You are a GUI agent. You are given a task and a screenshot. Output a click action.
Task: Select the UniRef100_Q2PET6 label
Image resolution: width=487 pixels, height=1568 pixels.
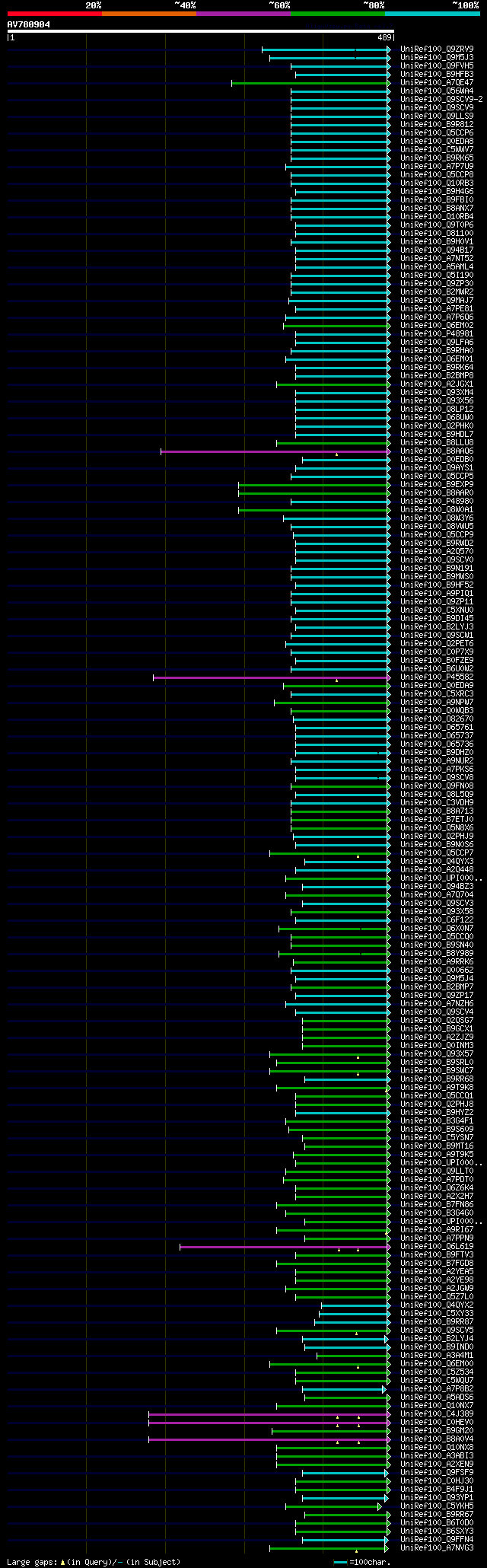tap(437, 643)
